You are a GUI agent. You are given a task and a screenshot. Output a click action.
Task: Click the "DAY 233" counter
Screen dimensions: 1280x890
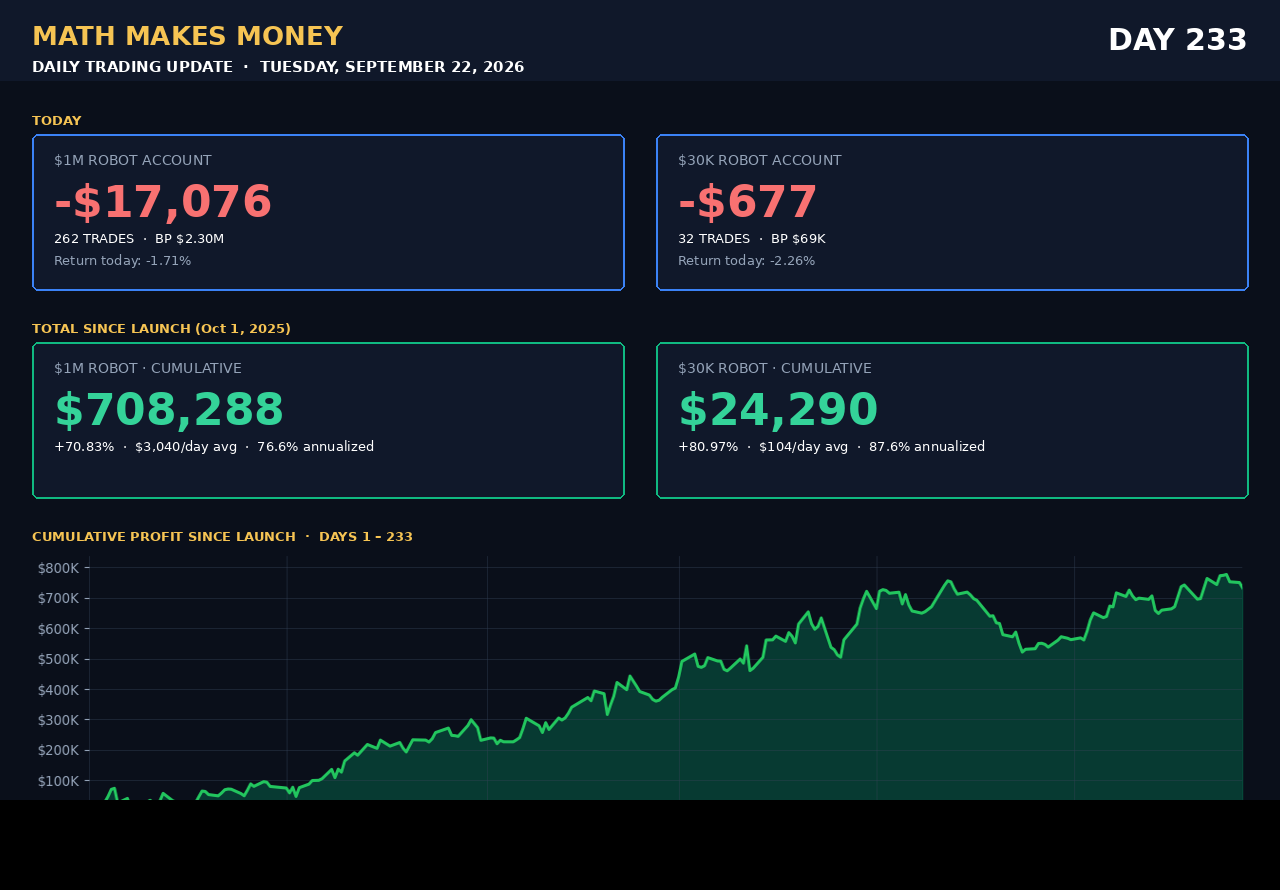pyautogui.click(x=1178, y=40)
